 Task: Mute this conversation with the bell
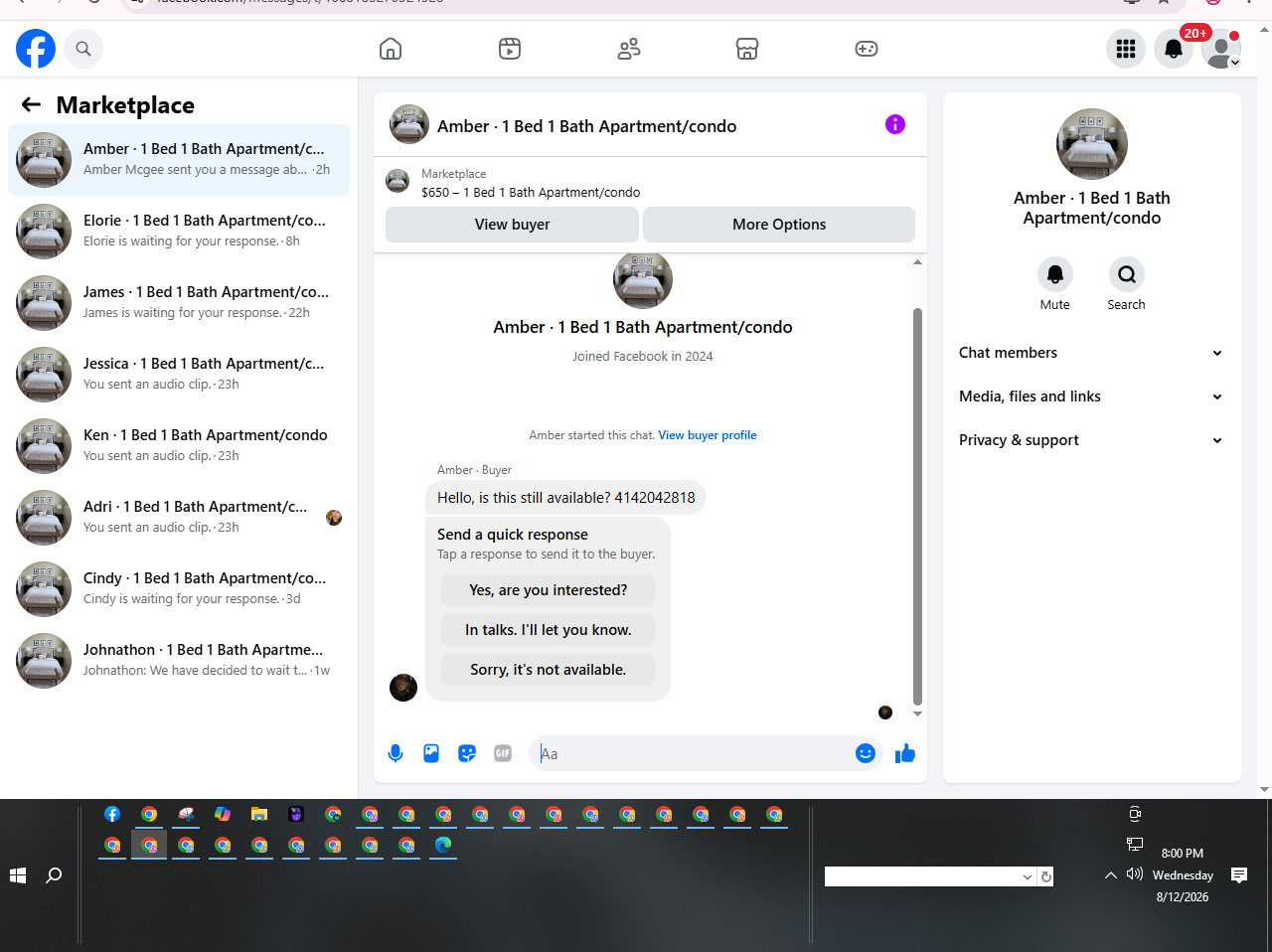[1055, 274]
